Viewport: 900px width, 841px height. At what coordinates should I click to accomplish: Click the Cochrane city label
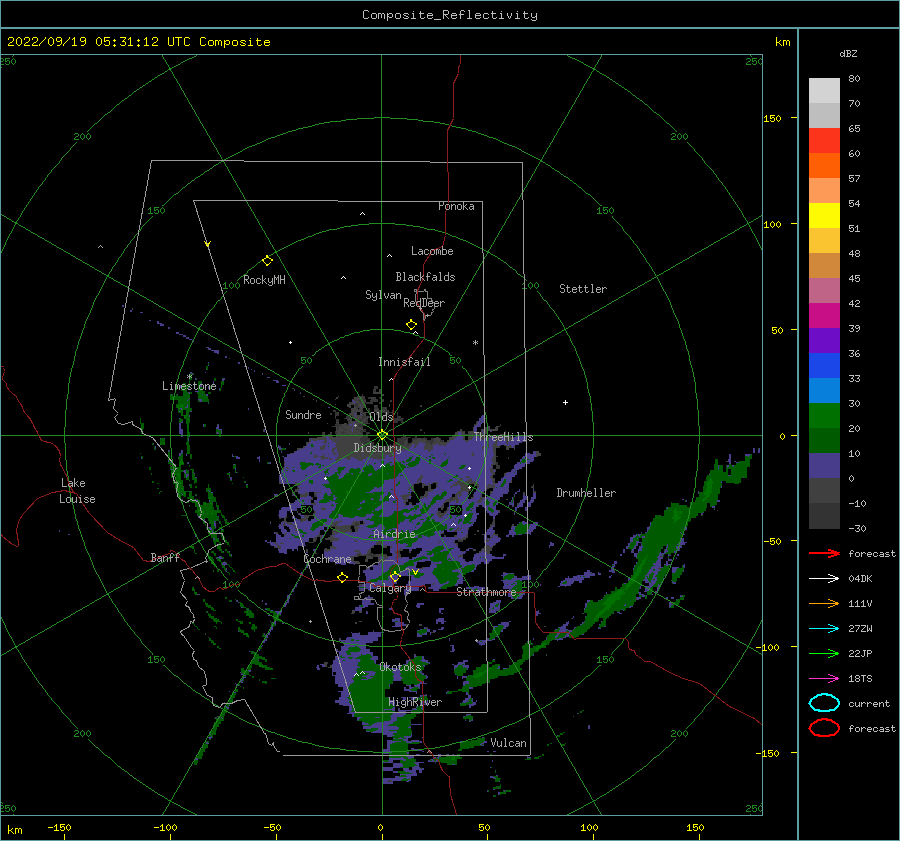pyautogui.click(x=327, y=559)
